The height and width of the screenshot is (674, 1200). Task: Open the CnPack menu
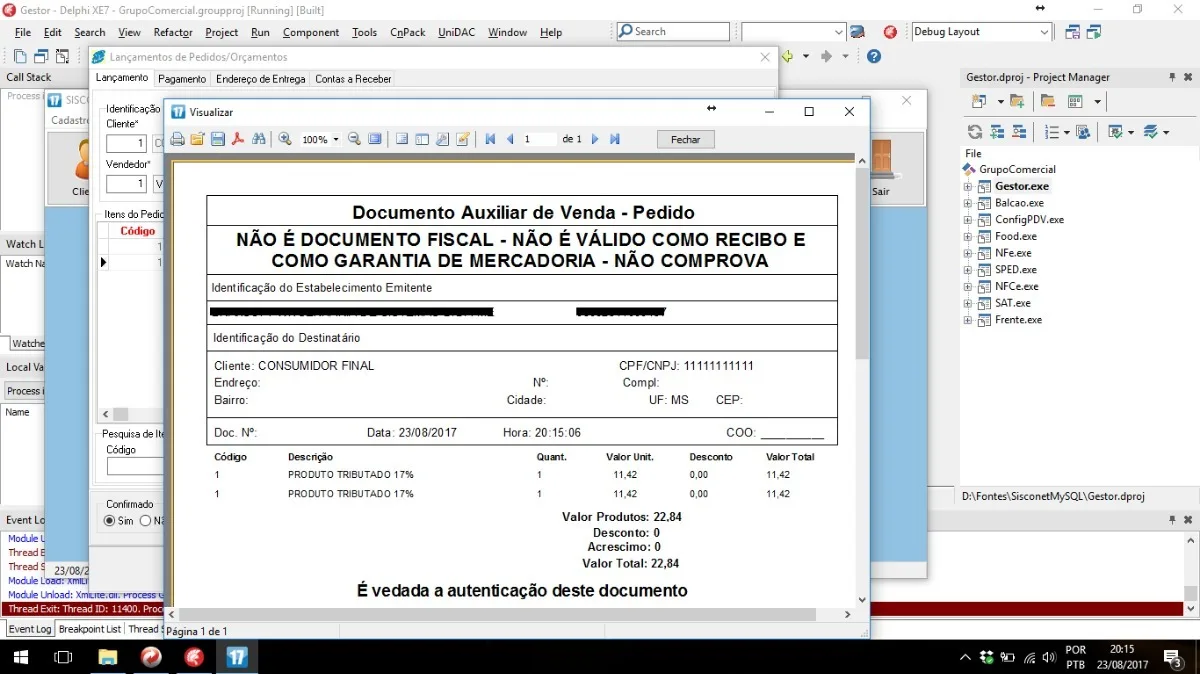tap(407, 32)
